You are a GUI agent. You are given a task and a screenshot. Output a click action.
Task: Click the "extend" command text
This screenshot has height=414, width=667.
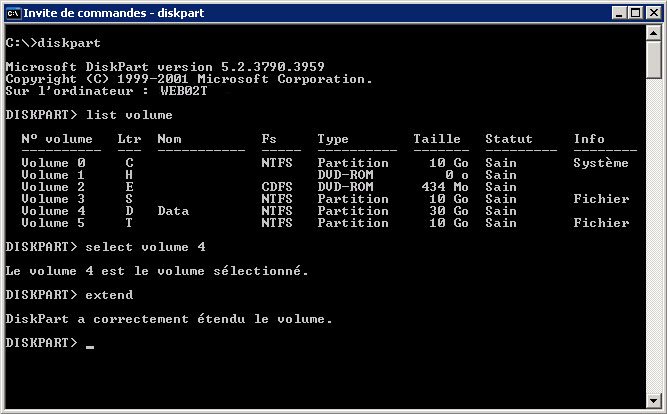pos(109,295)
